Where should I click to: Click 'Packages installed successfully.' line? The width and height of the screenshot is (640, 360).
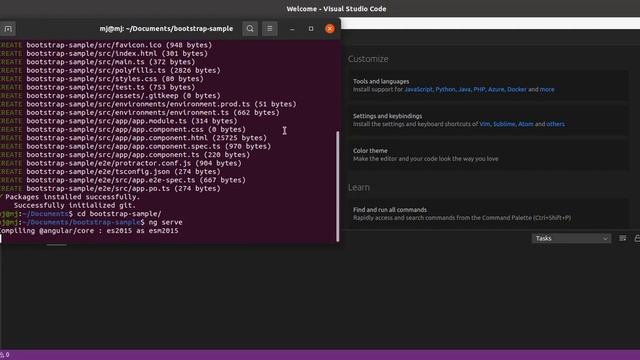(x=72, y=197)
